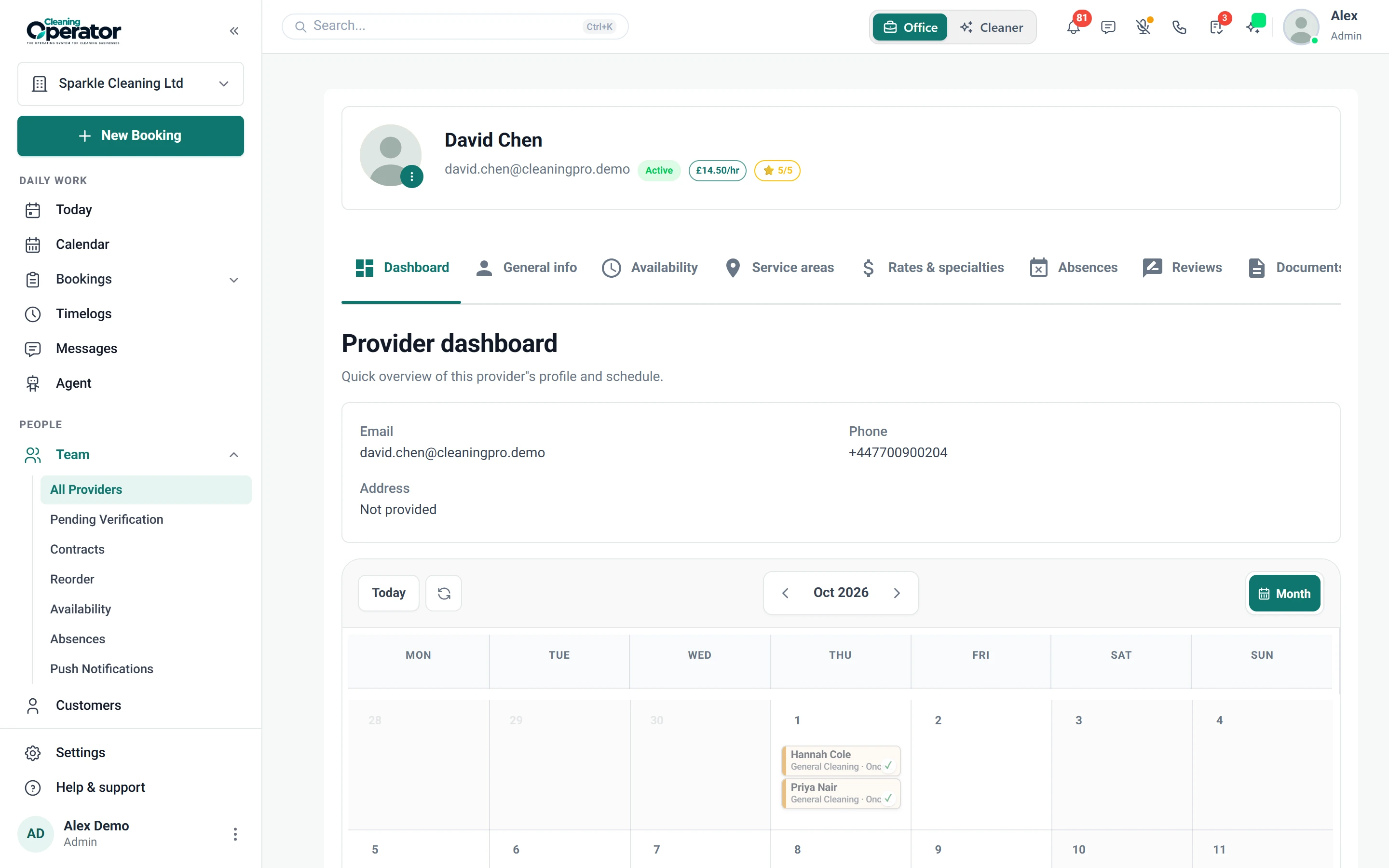The width and height of the screenshot is (1389, 868).
Task: Switch to Office mode
Action: pos(910,27)
